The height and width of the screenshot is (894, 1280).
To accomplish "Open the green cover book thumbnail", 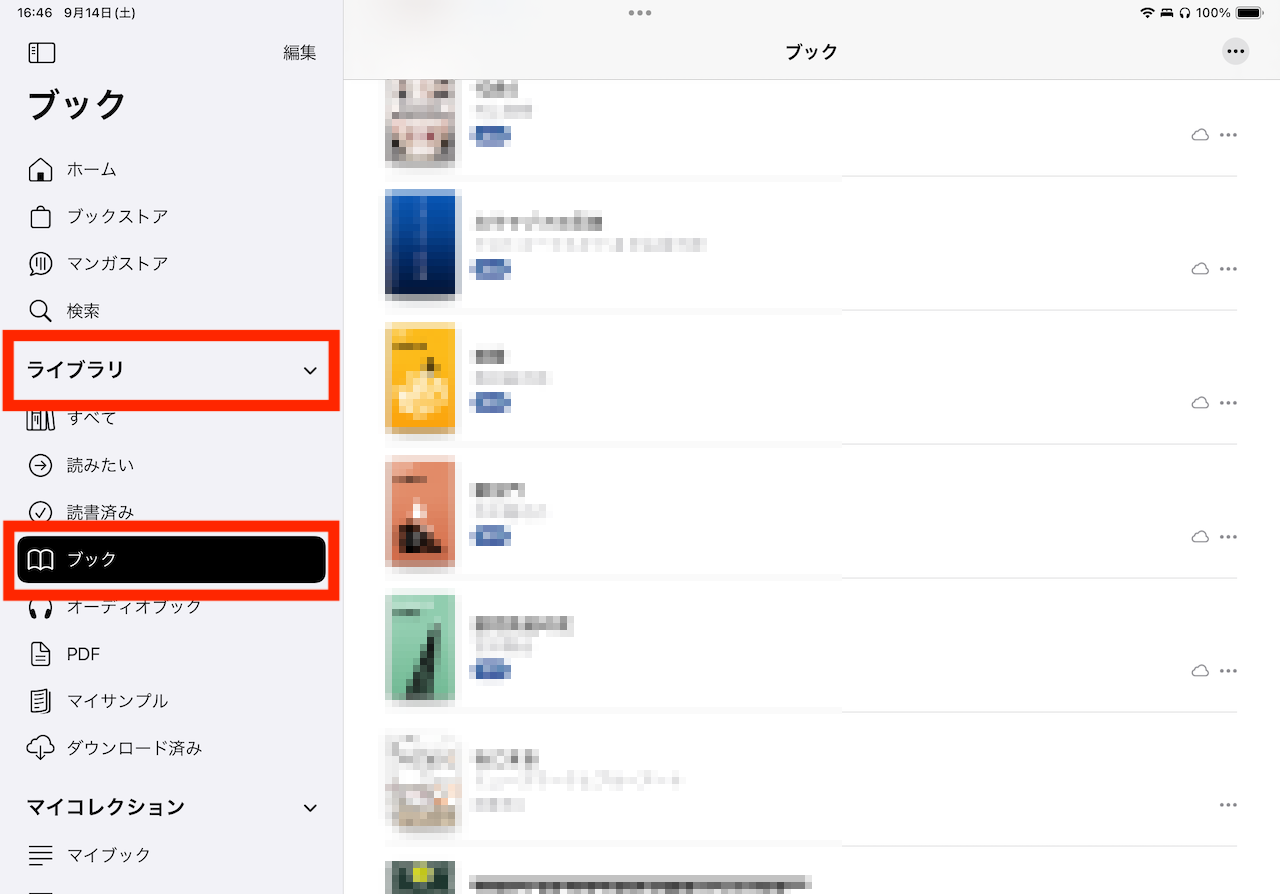I will click(420, 648).
